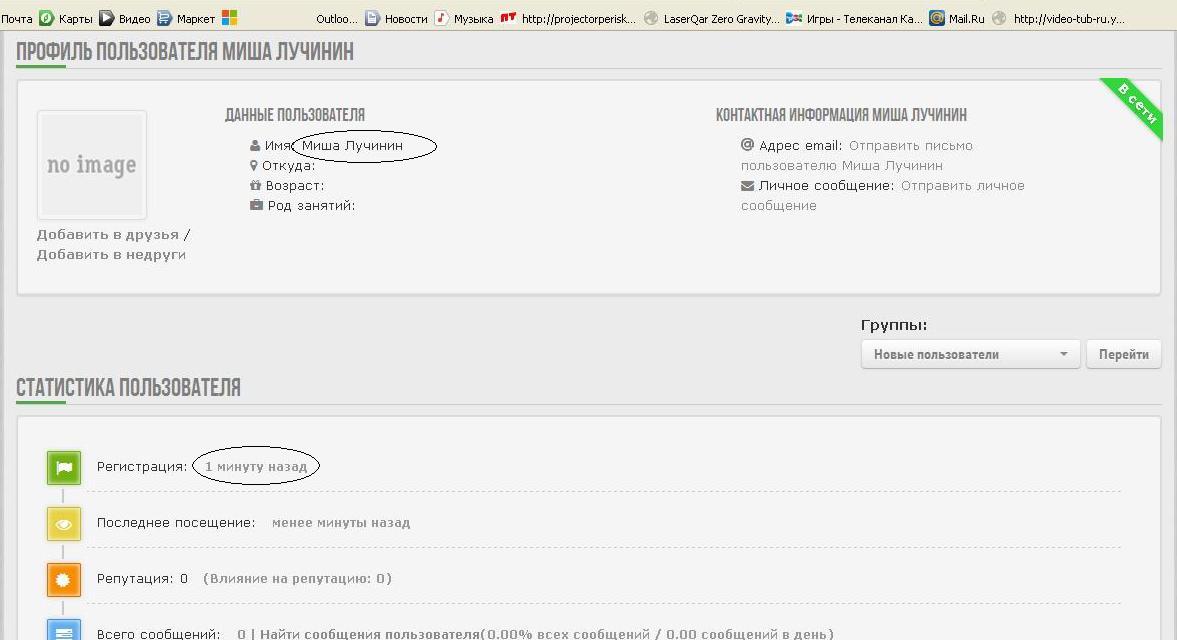Click the no image avatar thumbnail
The height and width of the screenshot is (640, 1177).
point(92,165)
